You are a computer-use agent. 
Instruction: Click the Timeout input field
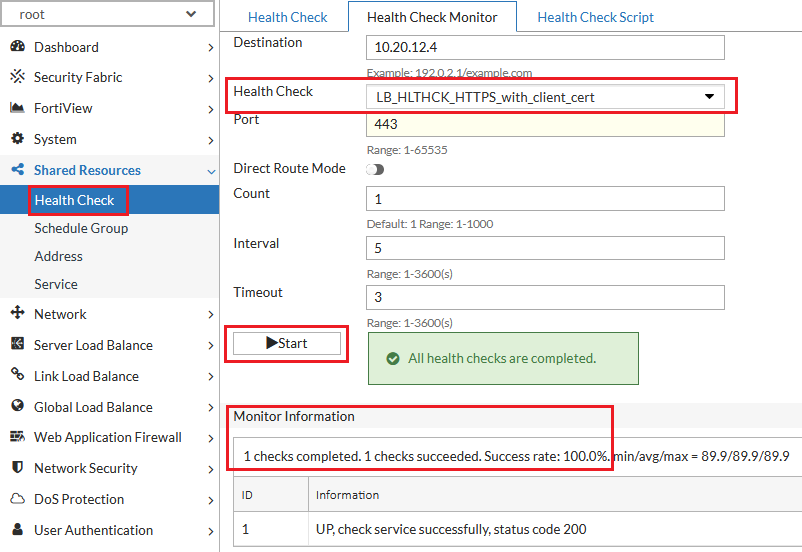pyautogui.click(x=545, y=297)
